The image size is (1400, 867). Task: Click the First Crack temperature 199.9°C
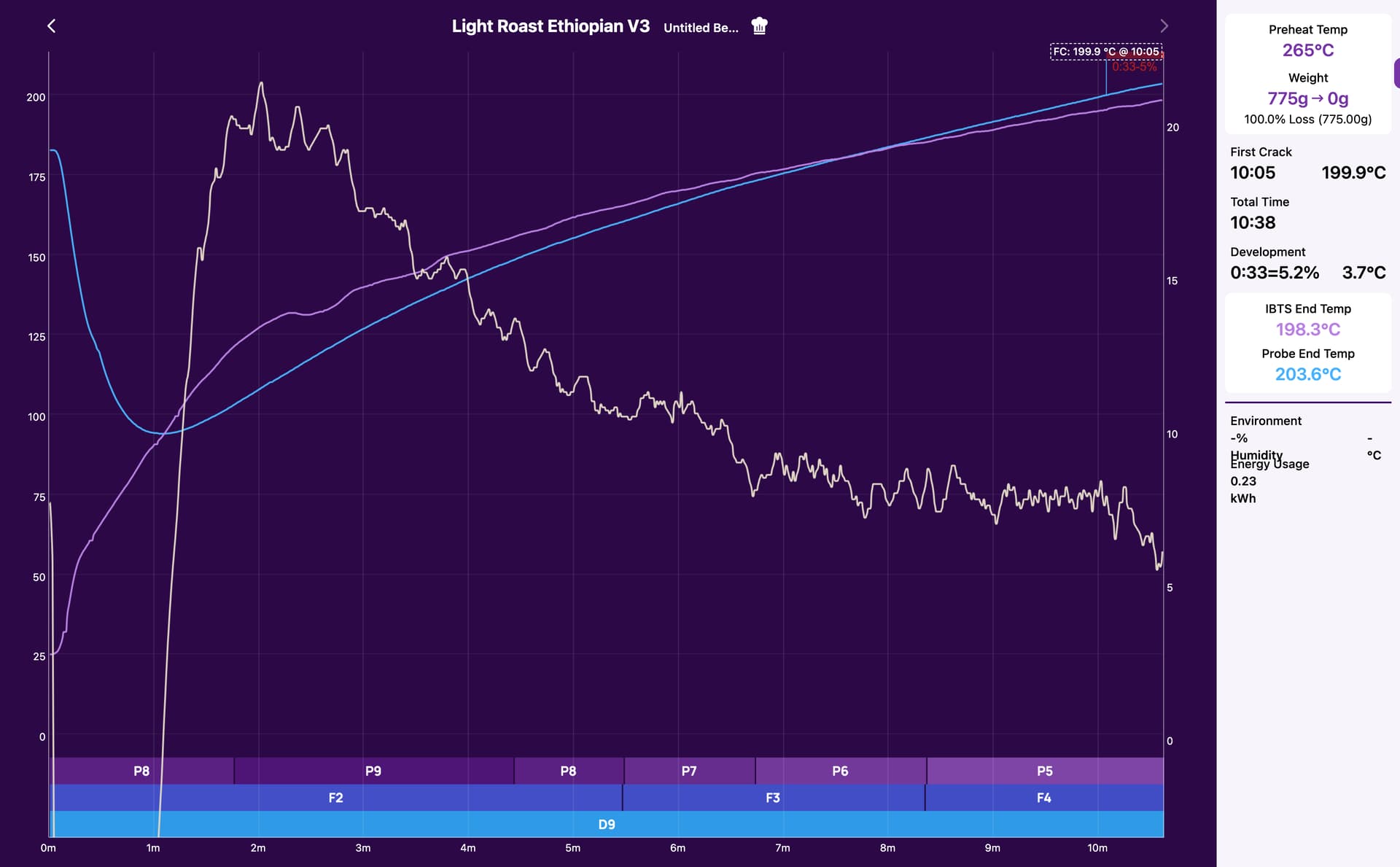click(1353, 173)
